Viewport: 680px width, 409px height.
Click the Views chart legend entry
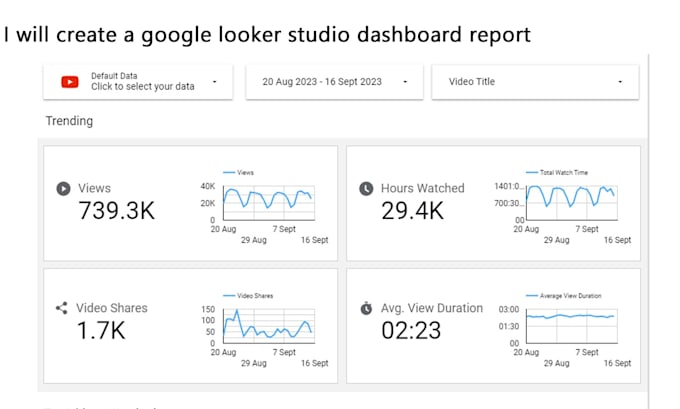coord(238,173)
